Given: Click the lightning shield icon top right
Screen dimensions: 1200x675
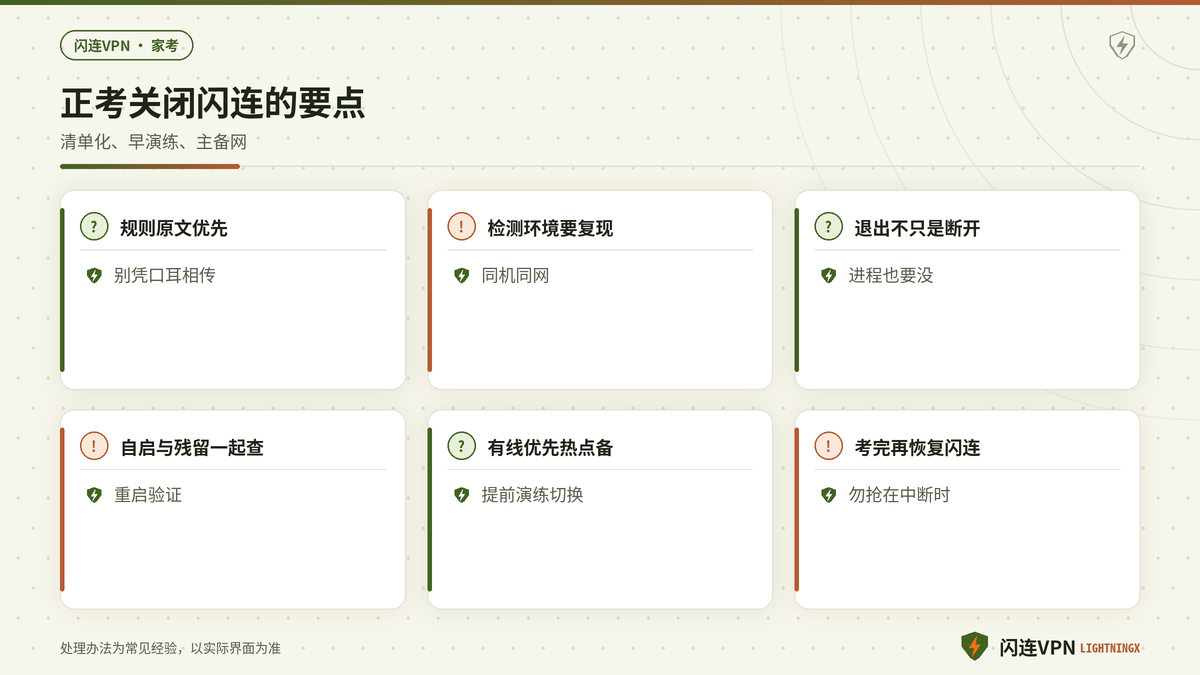Looking at the screenshot, I should (x=1122, y=45).
